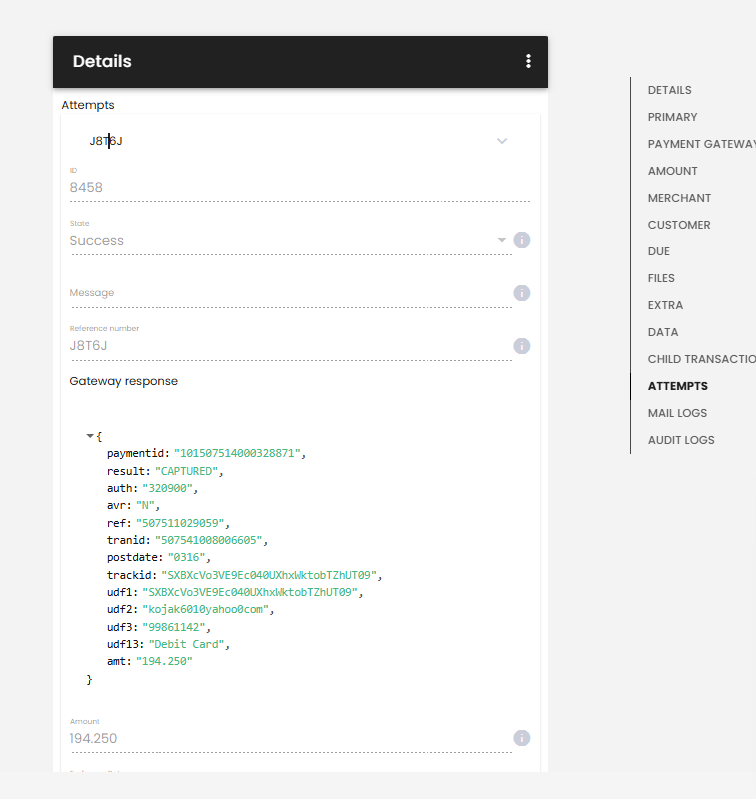Click the udf13 value Debit Card
Image resolution: width=756 pixels, height=799 pixels.
point(187,645)
